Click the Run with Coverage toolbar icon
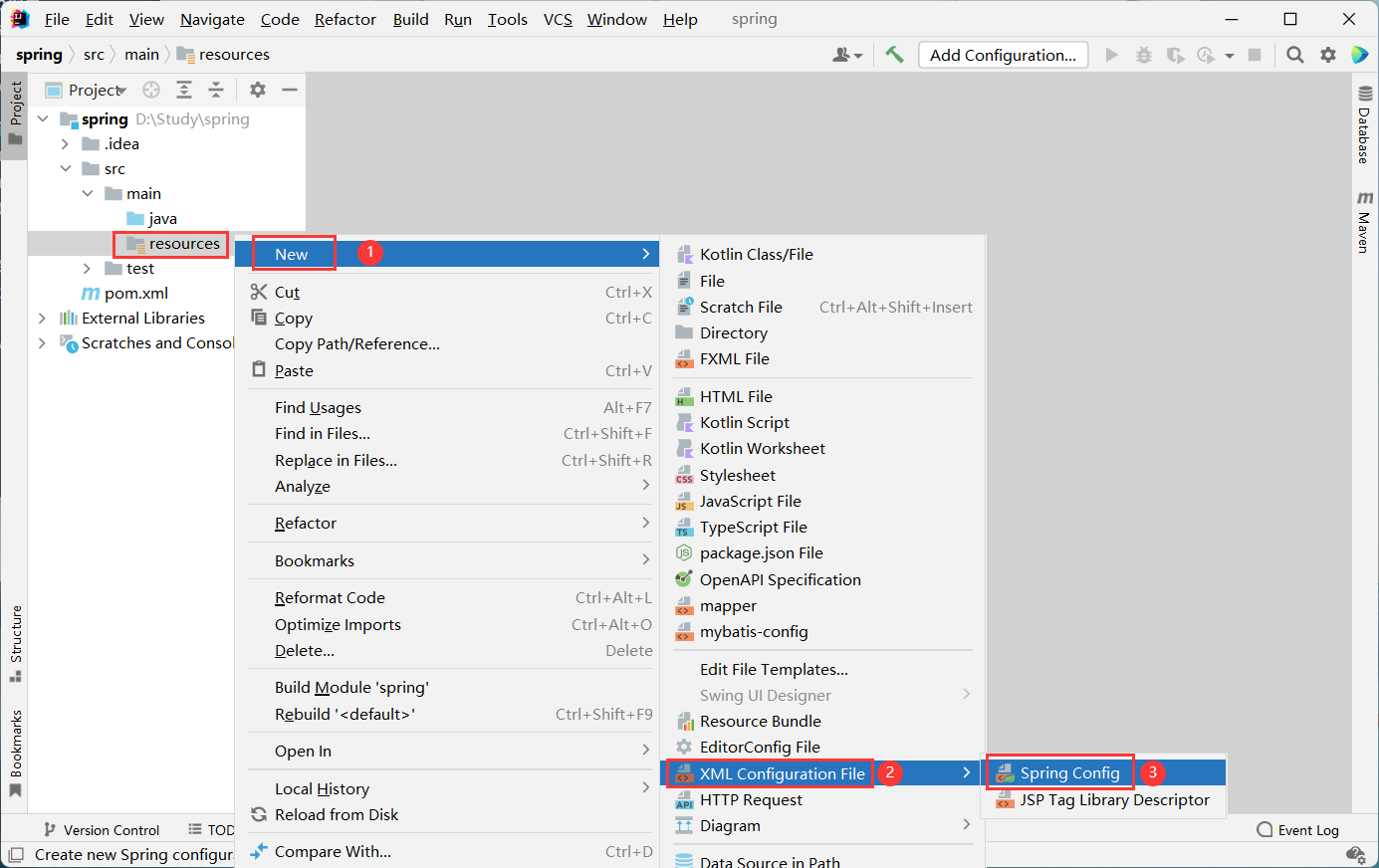Image resolution: width=1379 pixels, height=868 pixels. click(1175, 55)
